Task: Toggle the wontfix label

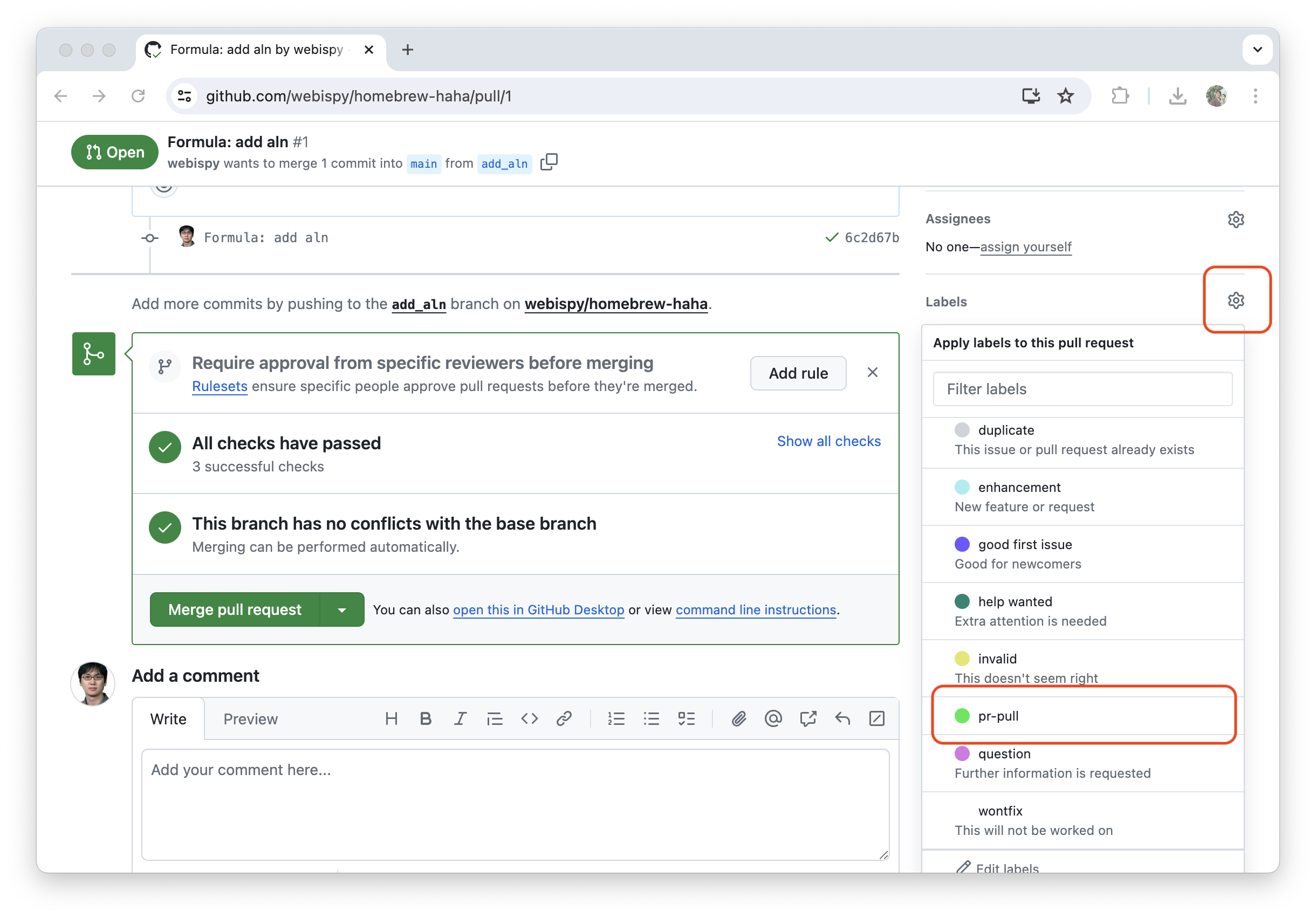Action: tap(1082, 820)
